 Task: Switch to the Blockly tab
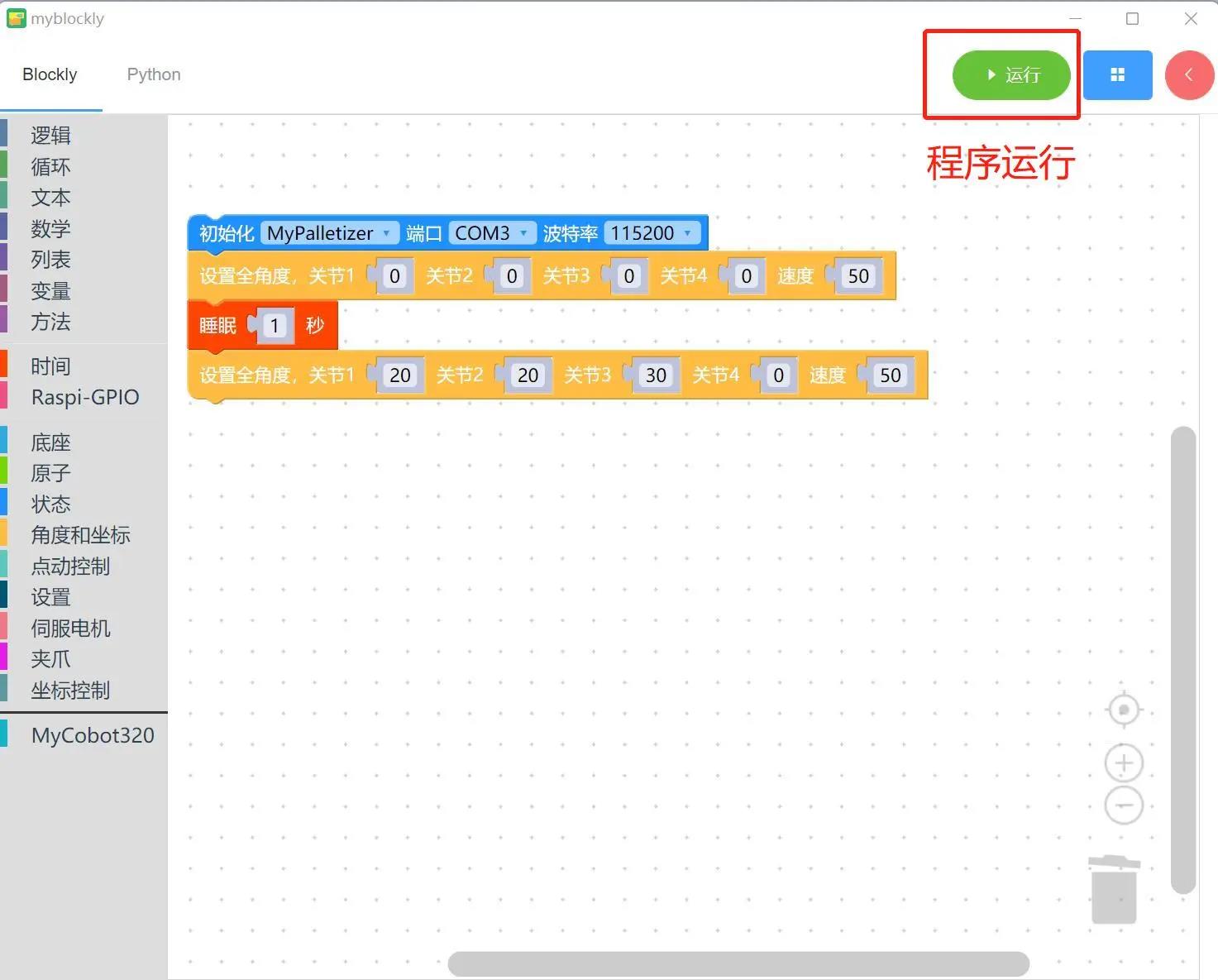tap(49, 74)
